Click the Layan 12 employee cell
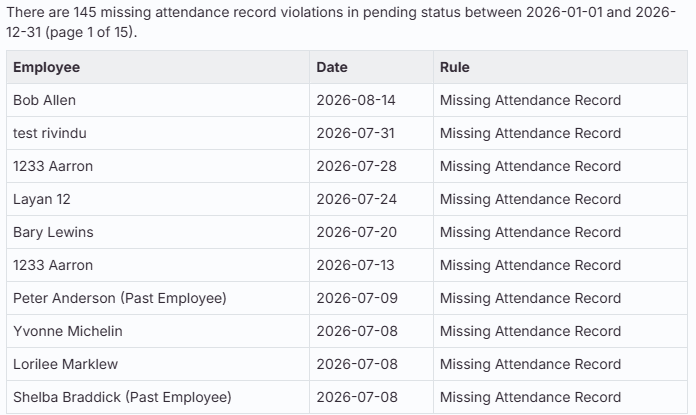Viewport: 696px width, 415px height. pos(158,199)
